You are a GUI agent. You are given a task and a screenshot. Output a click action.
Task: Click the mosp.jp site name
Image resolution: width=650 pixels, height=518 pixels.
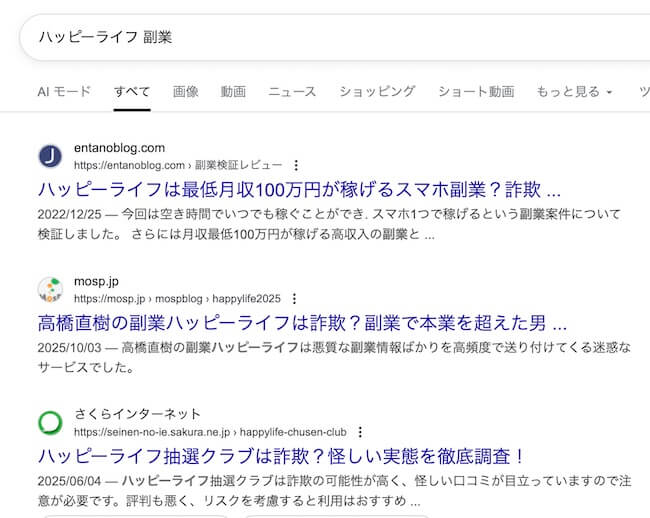[x=96, y=281]
